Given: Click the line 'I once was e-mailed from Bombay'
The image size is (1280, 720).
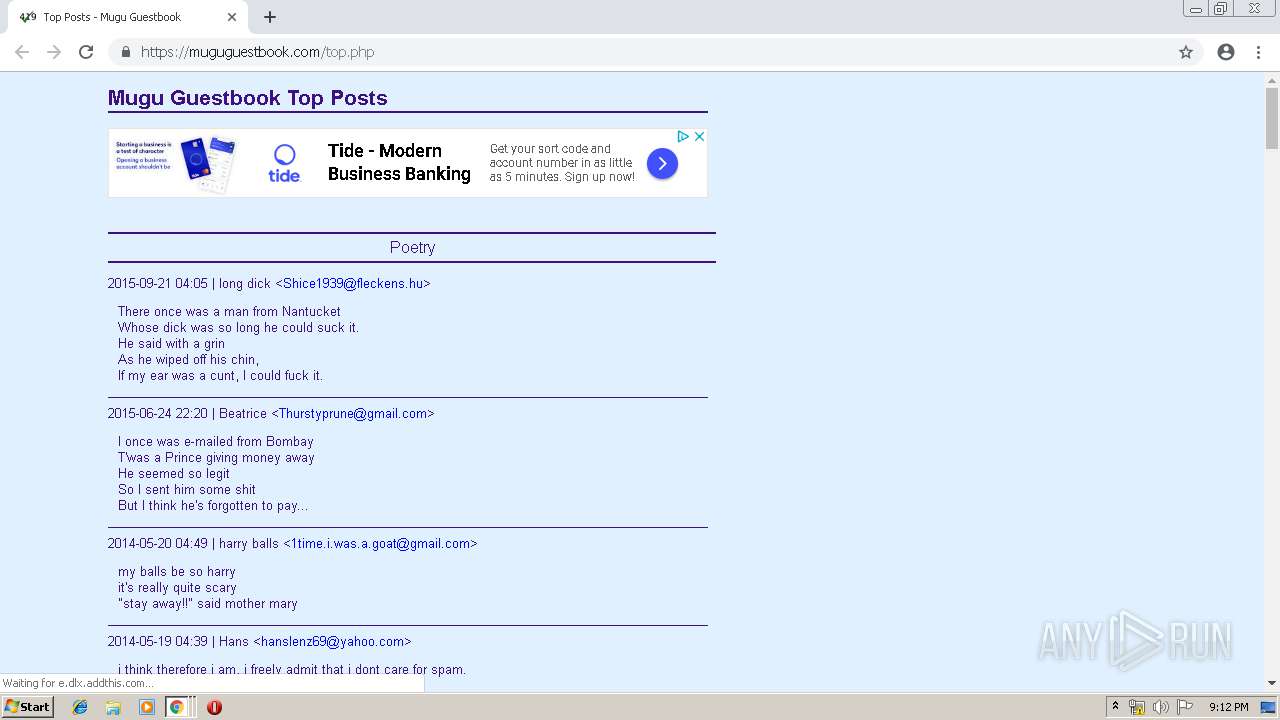Looking at the screenshot, I should (216, 442).
